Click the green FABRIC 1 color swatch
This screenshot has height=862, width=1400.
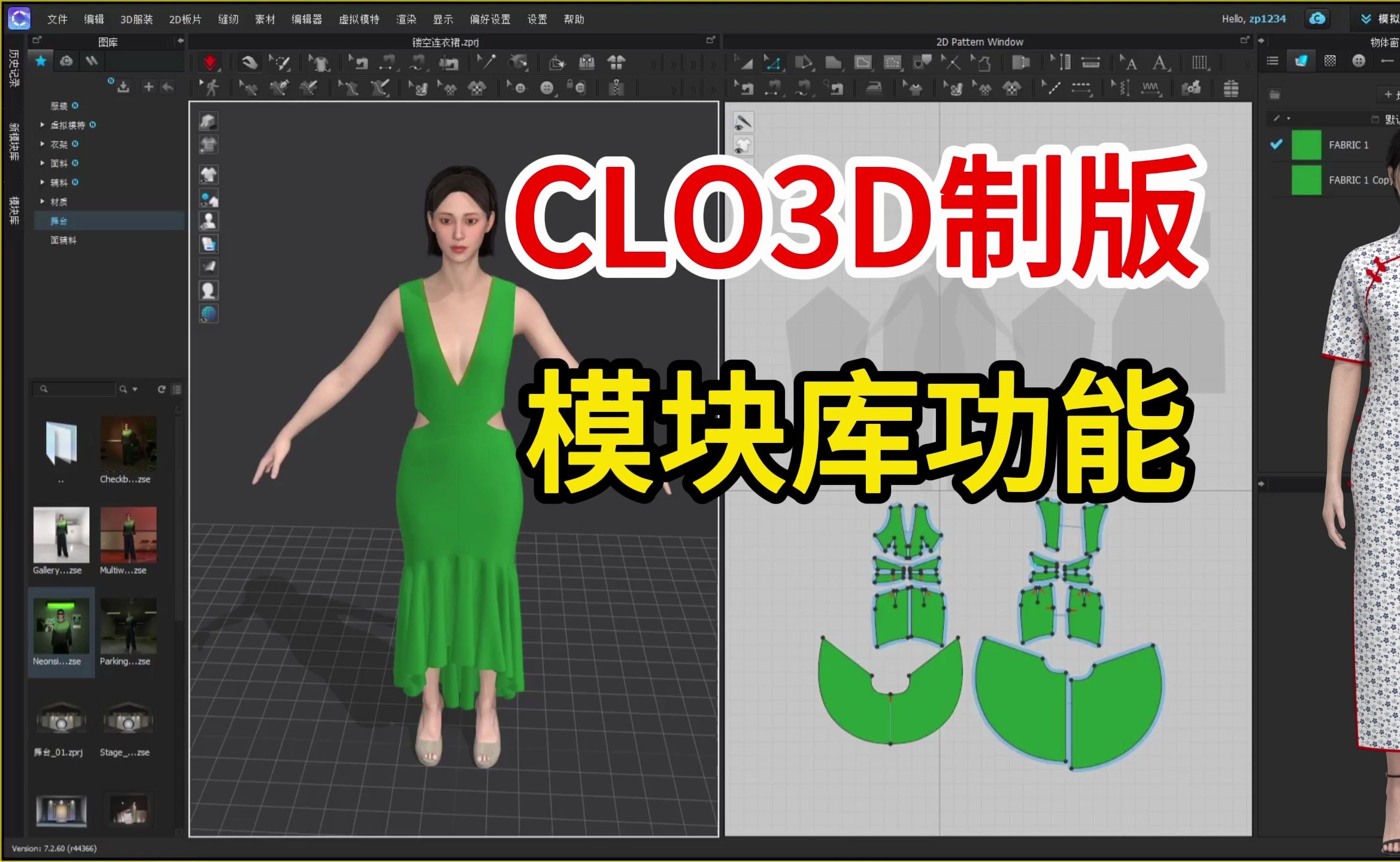(x=1306, y=145)
